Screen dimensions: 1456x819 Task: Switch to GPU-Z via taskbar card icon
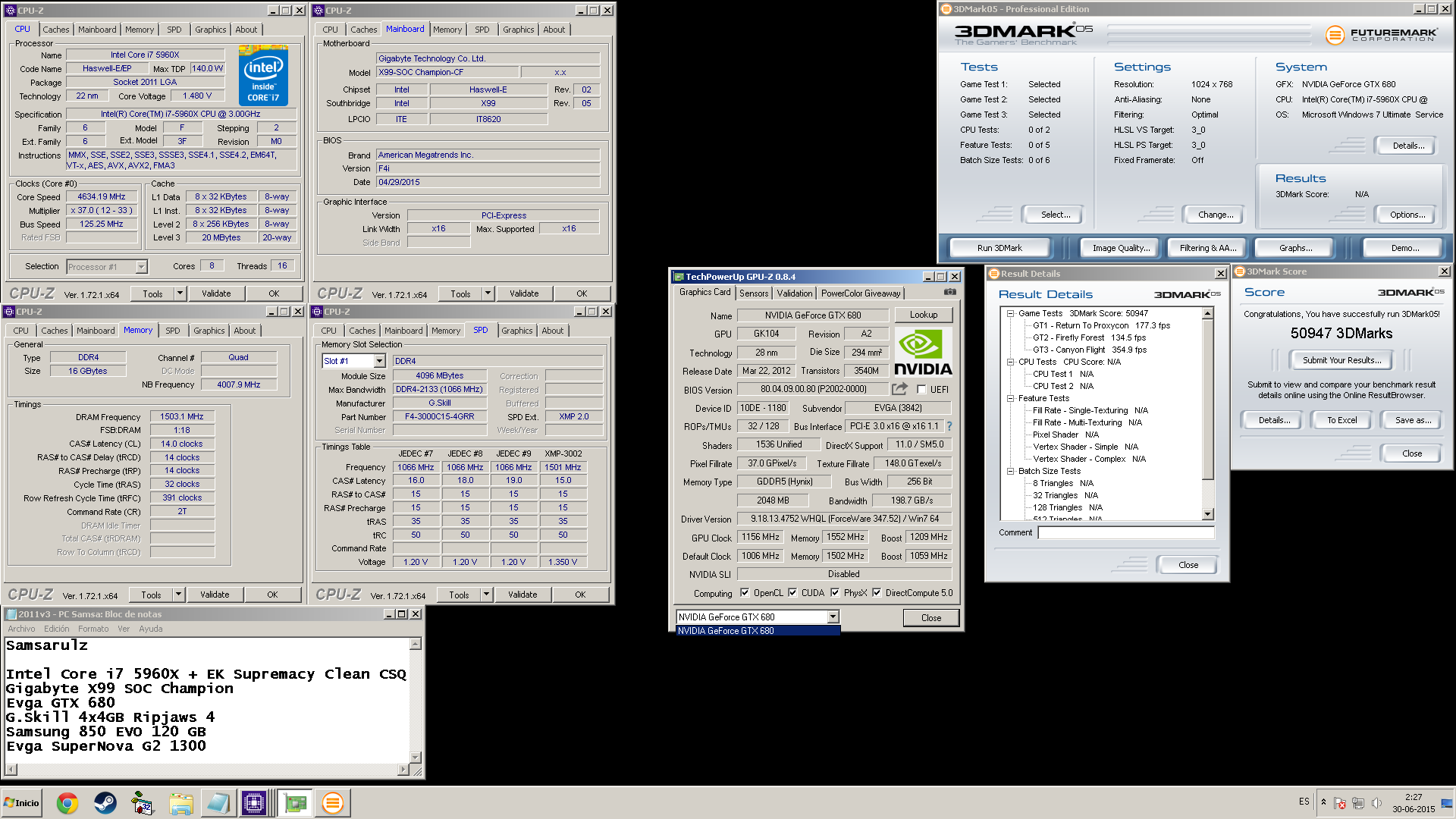coord(295,803)
